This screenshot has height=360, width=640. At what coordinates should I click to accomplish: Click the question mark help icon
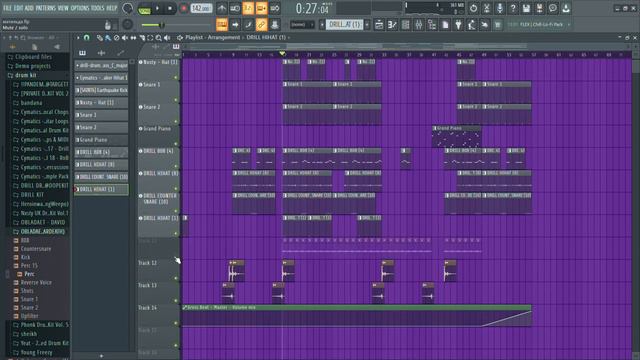[x=513, y=8]
